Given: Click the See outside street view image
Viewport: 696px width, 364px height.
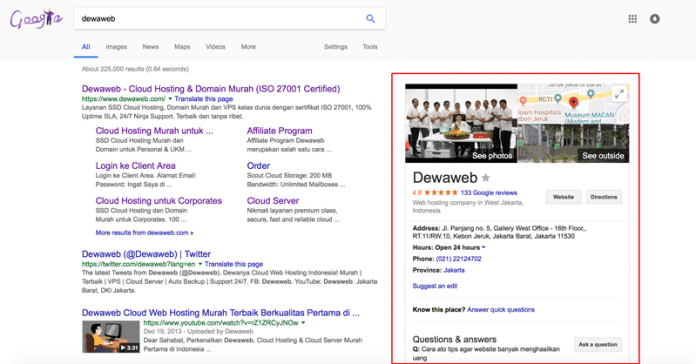Looking at the screenshot, I should pyautogui.click(x=573, y=143).
